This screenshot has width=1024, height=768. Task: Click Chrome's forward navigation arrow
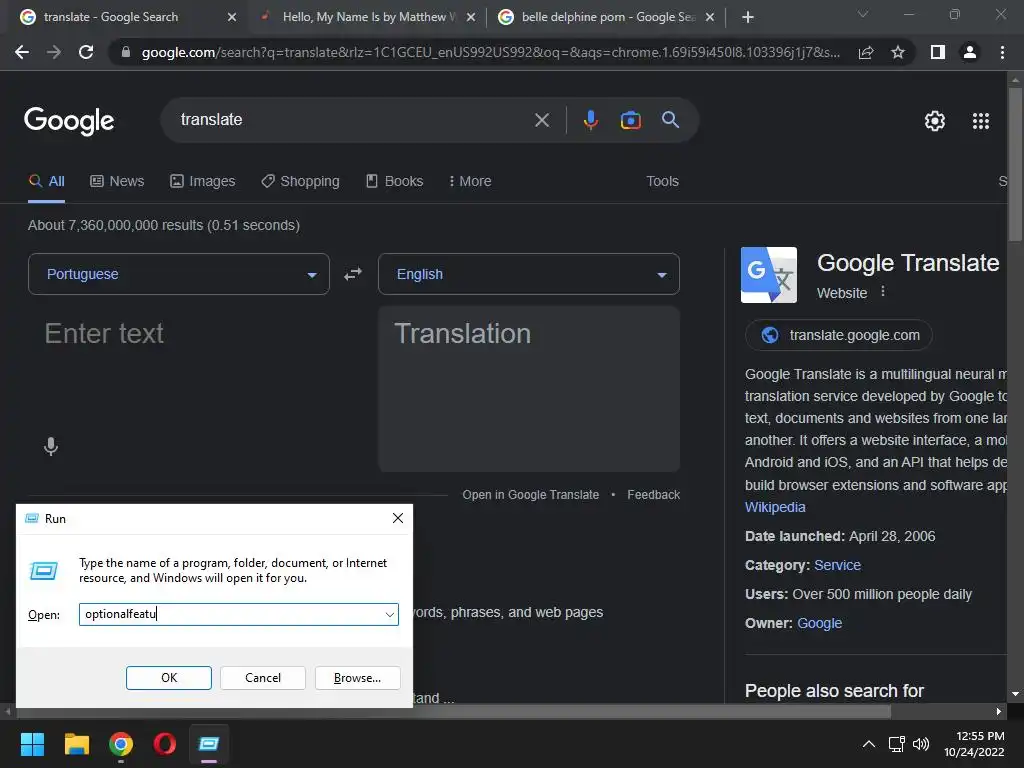point(54,52)
